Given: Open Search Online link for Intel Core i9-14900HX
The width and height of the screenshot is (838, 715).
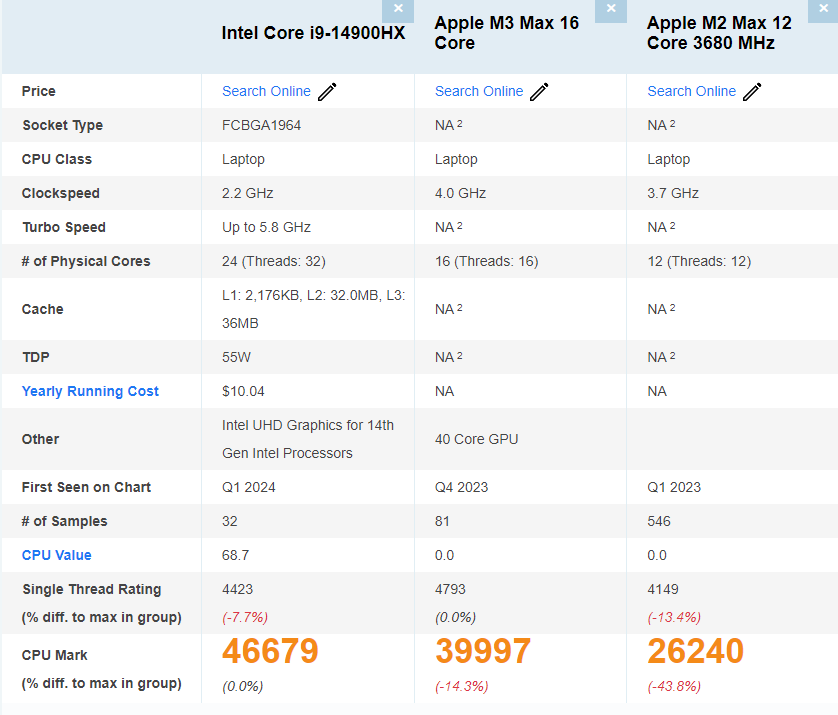Looking at the screenshot, I should tap(266, 91).
